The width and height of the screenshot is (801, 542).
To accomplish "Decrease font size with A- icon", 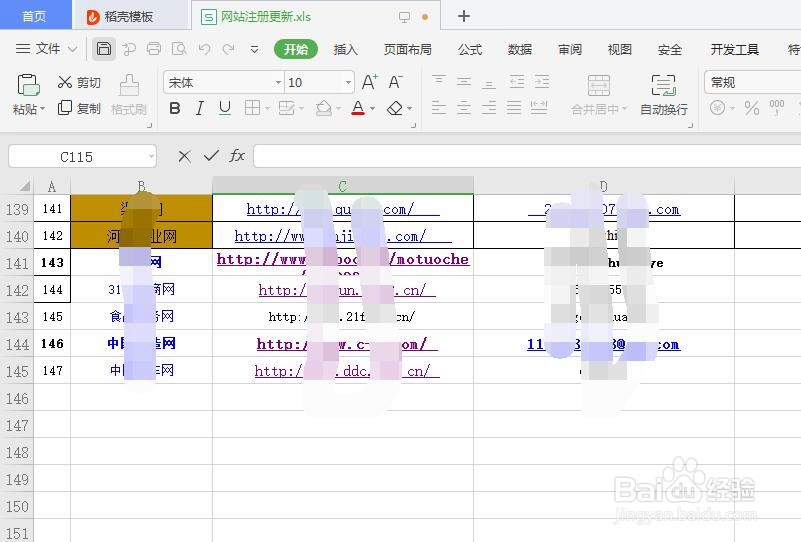I will (395, 82).
